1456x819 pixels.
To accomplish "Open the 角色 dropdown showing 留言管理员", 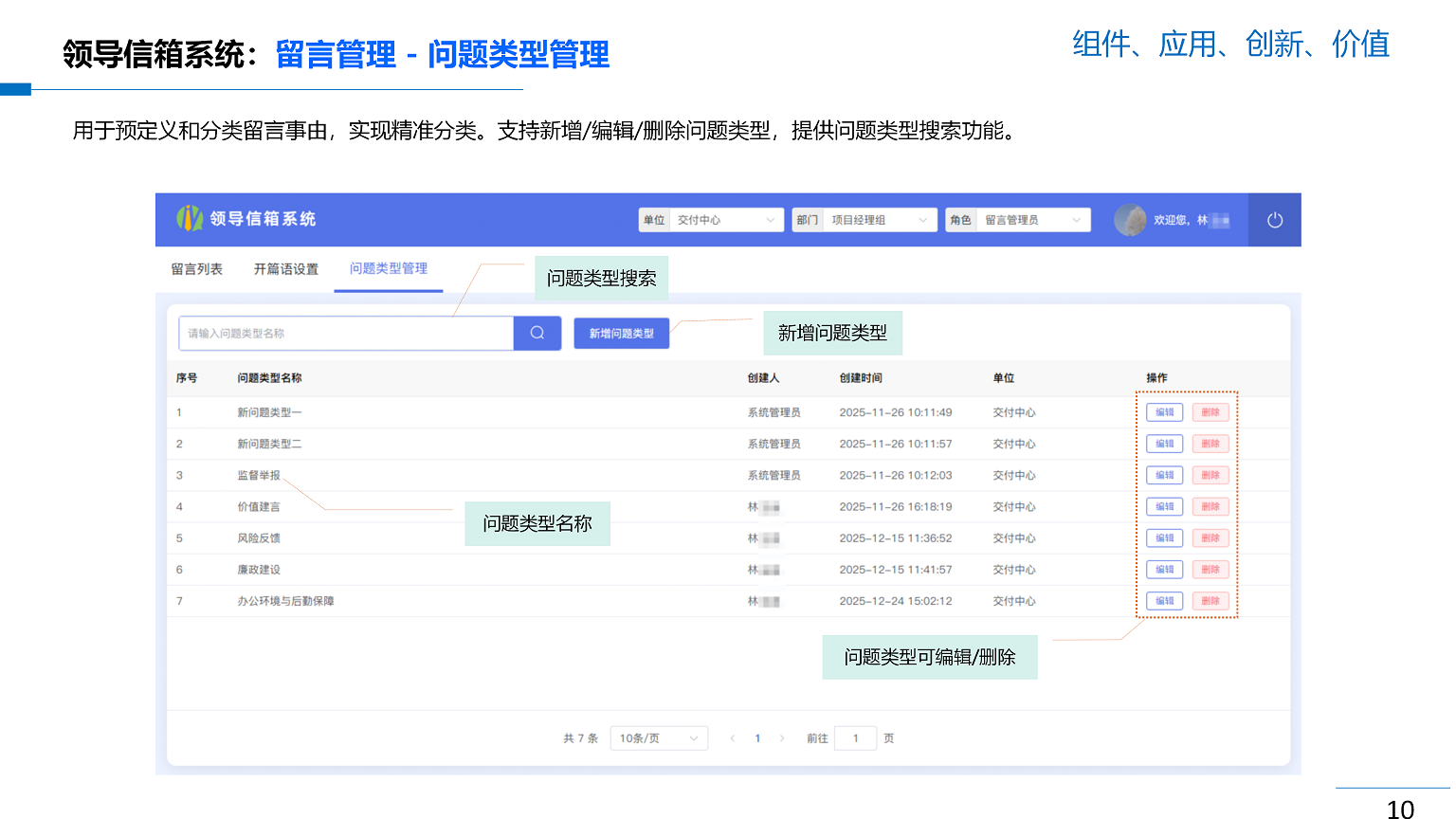I will [x=1031, y=219].
